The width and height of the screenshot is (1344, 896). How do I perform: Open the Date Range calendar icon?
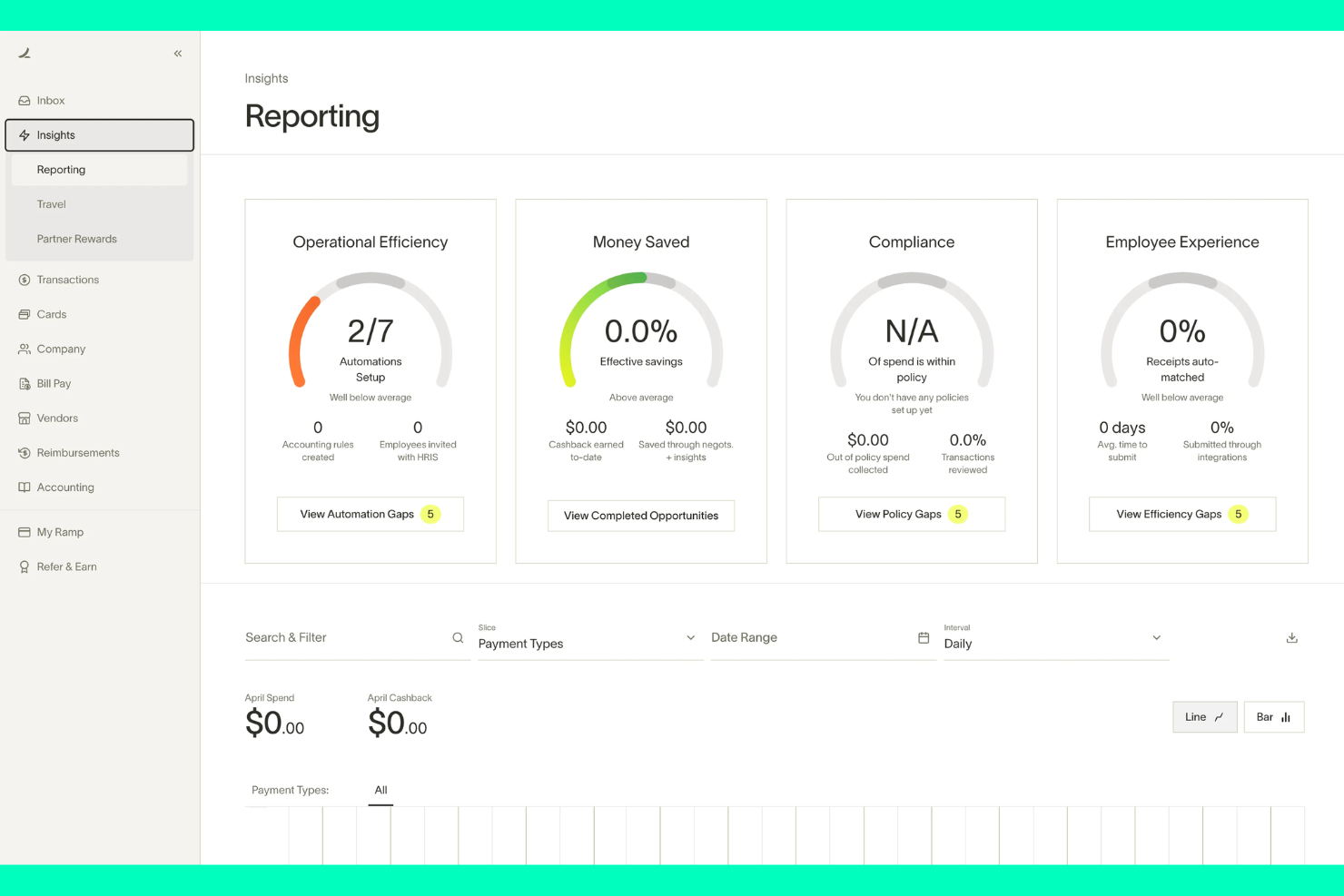924,638
